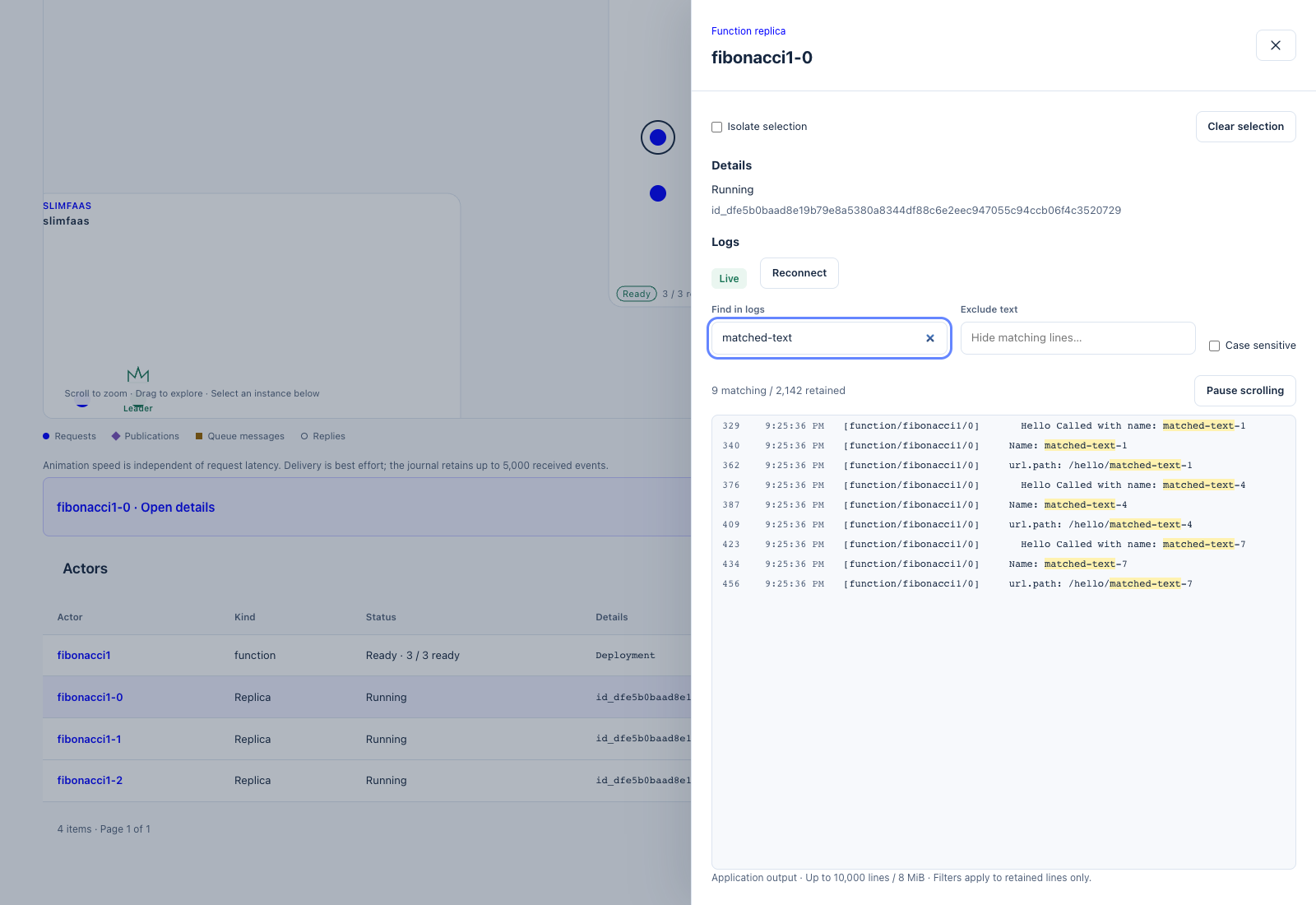This screenshot has width=1316, height=905.
Task: Click log line 329
Action: (x=1003, y=426)
